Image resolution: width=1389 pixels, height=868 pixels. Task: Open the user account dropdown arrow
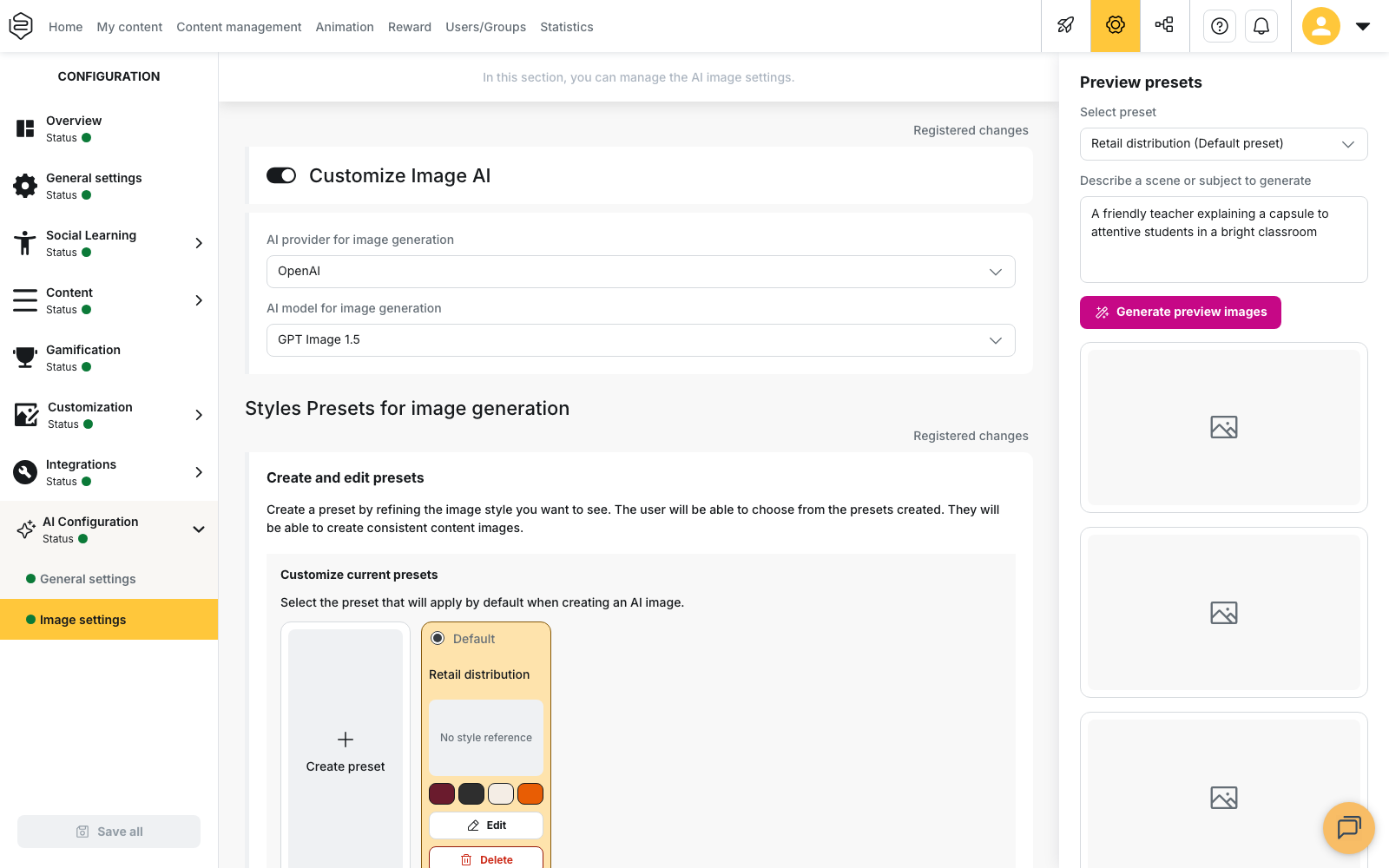1363,26
